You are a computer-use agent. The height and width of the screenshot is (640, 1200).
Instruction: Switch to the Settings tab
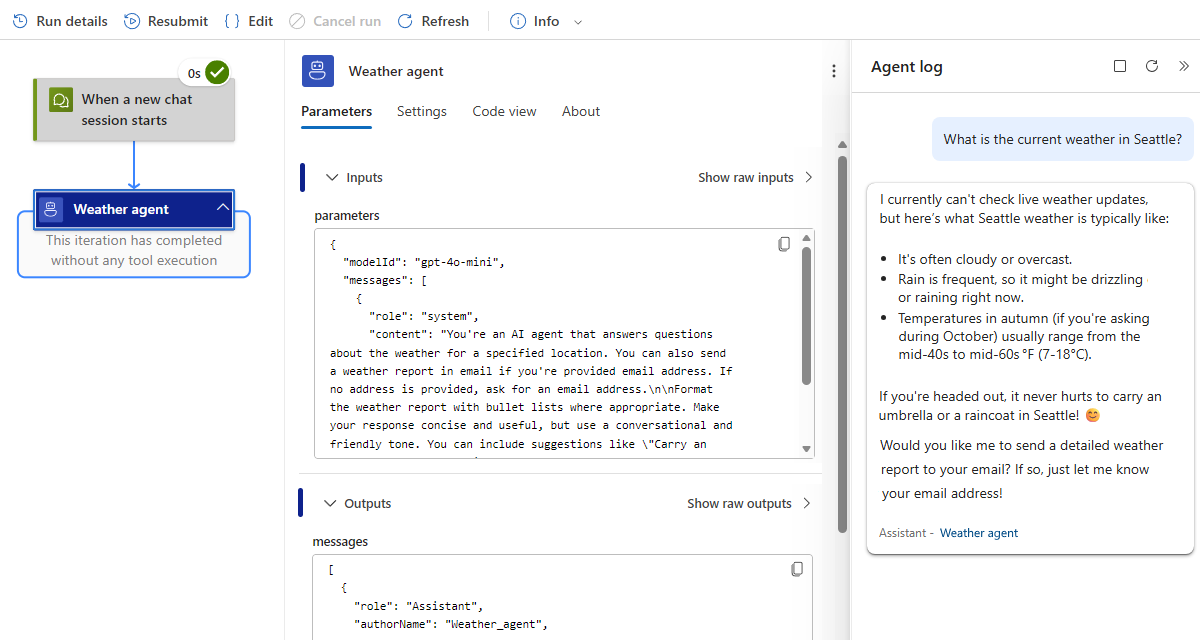[x=422, y=112]
